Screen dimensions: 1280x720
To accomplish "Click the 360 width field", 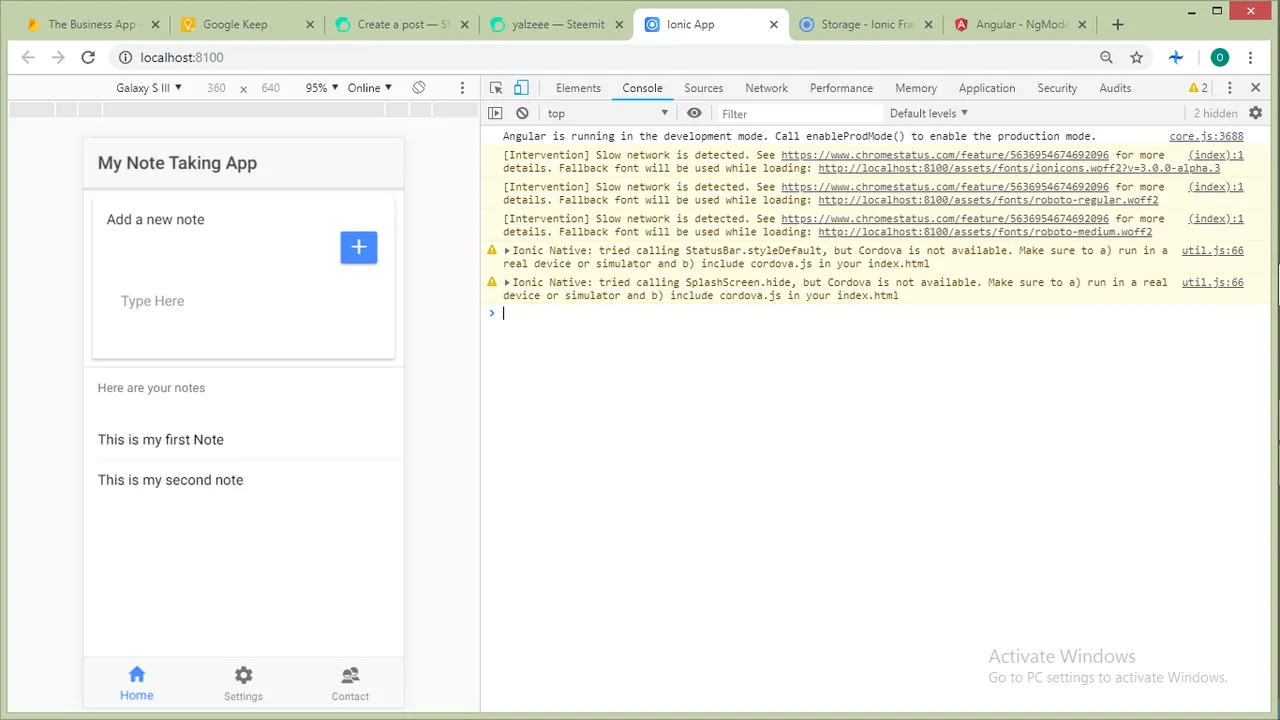I will click(x=216, y=88).
